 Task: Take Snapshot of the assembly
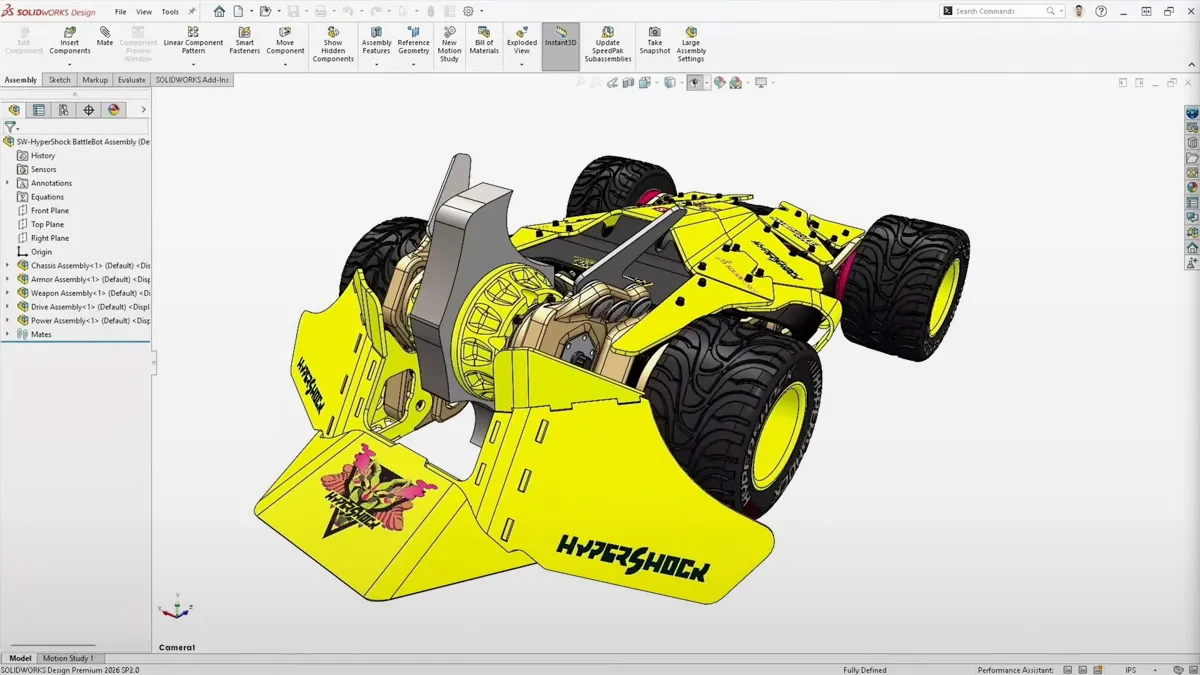click(x=654, y=41)
